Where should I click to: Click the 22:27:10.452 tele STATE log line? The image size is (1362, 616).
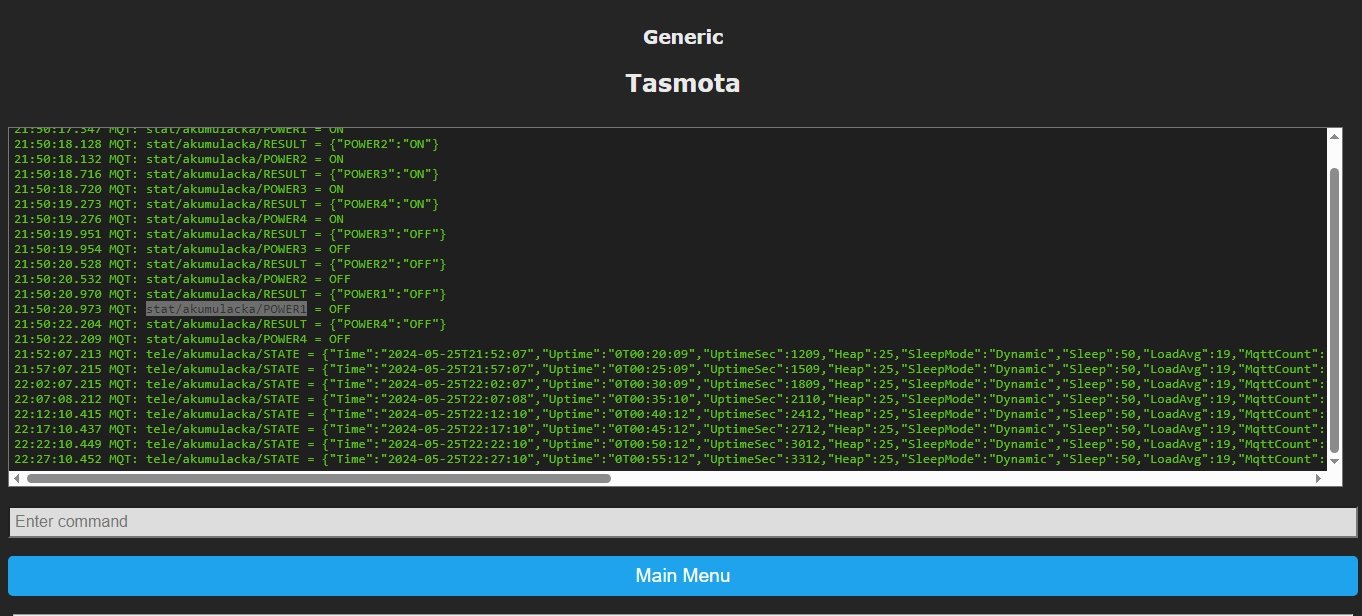click(669, 459)
